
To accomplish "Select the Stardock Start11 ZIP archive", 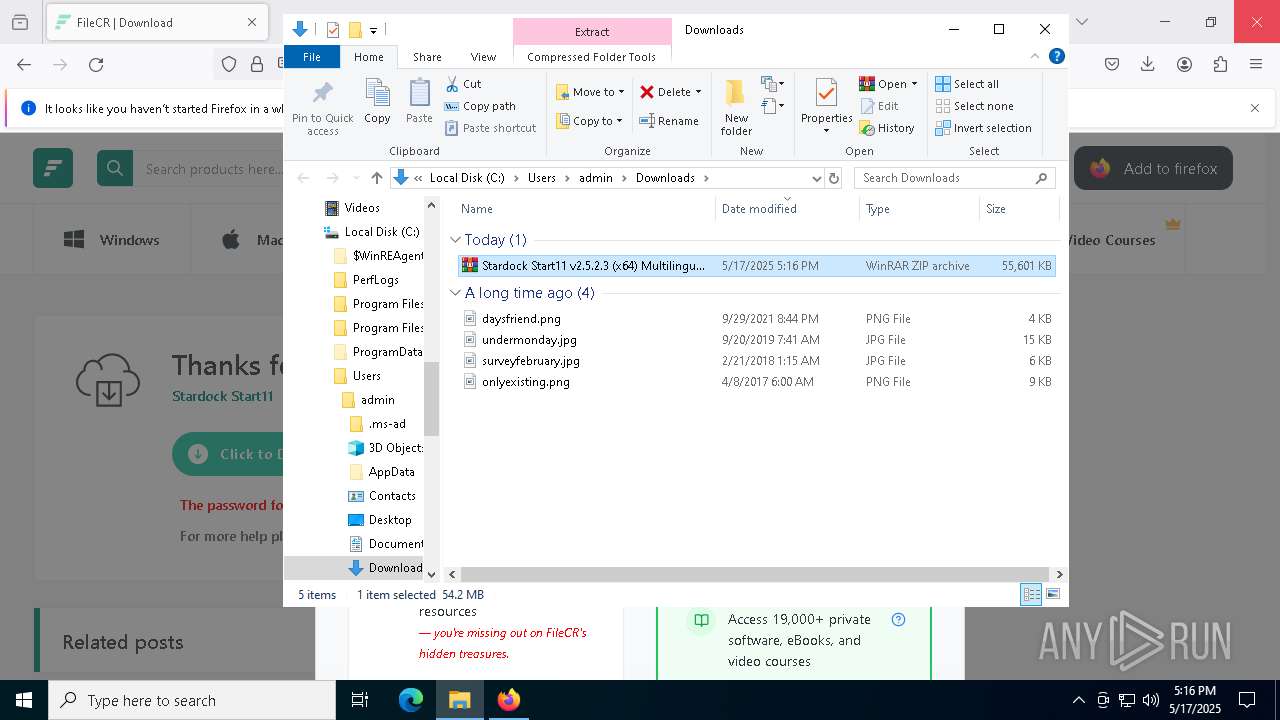I will [x=756, y=266].
